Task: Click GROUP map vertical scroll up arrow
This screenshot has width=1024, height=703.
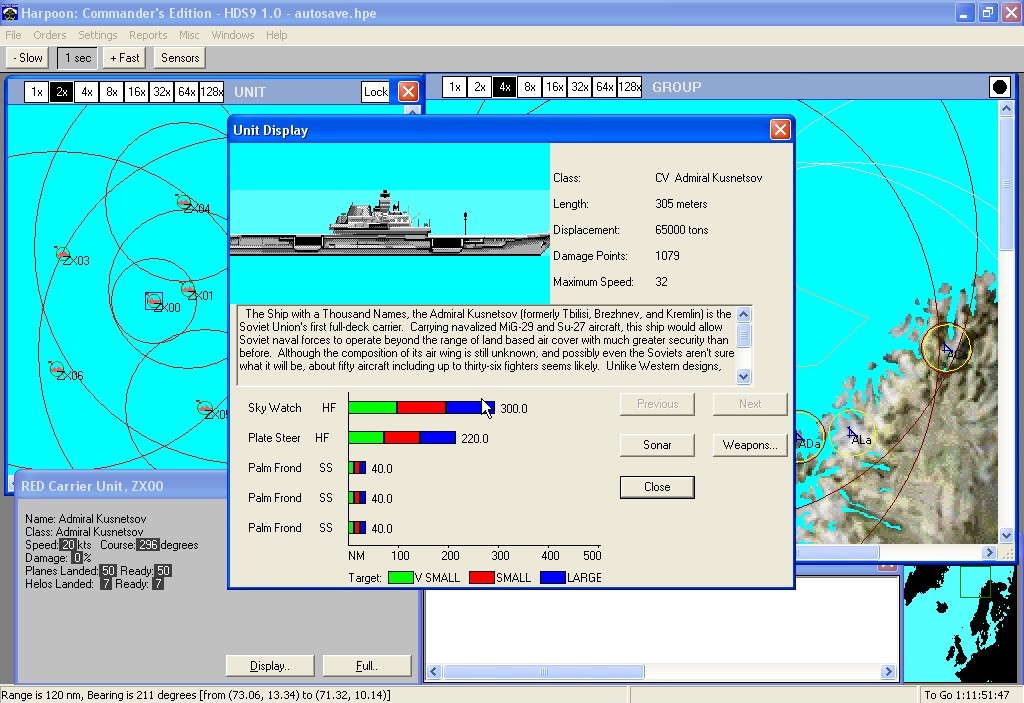Action: 1006,108
